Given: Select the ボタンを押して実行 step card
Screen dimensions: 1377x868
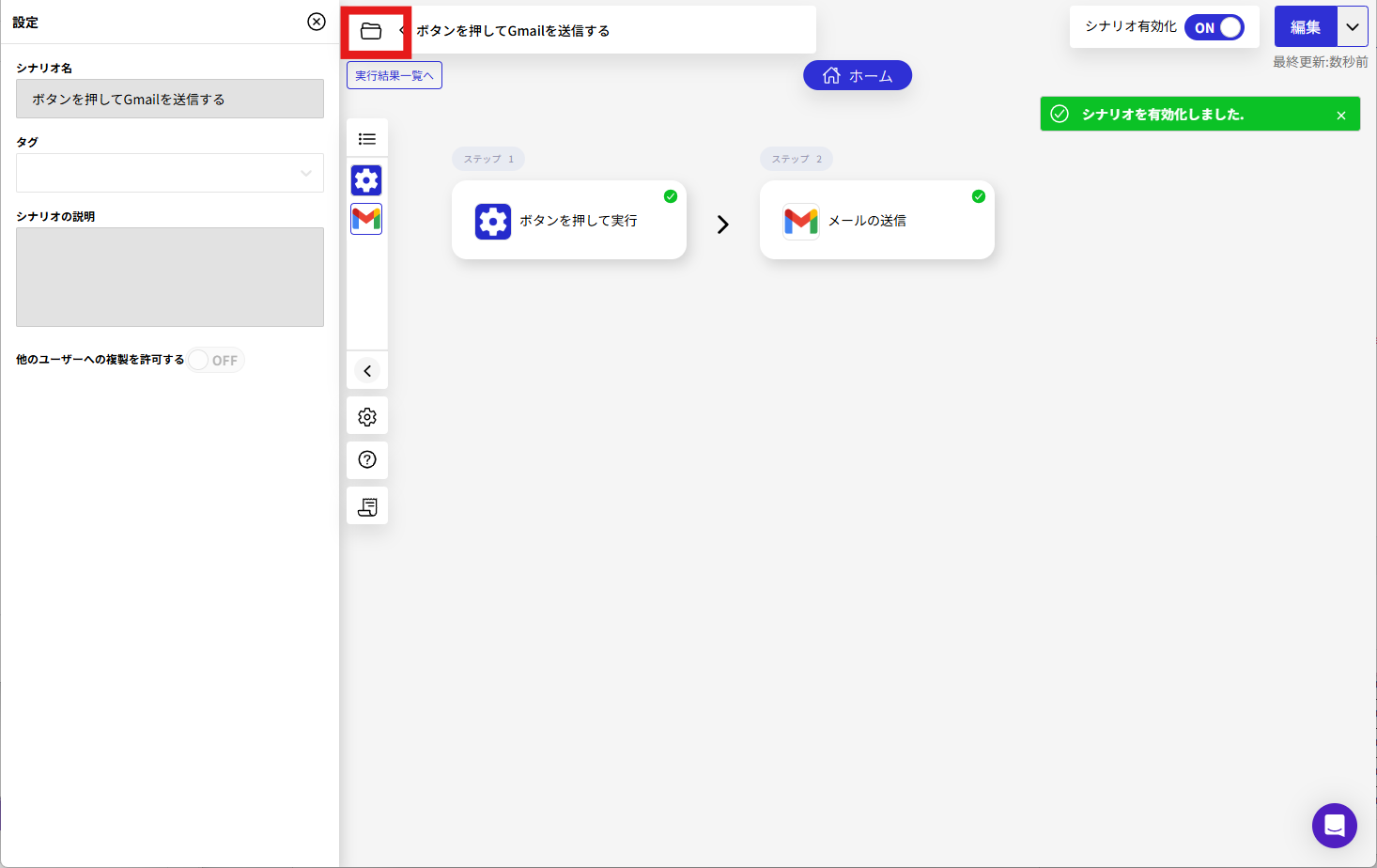Looking at the screenshot, I should click(x=569, y=220).
